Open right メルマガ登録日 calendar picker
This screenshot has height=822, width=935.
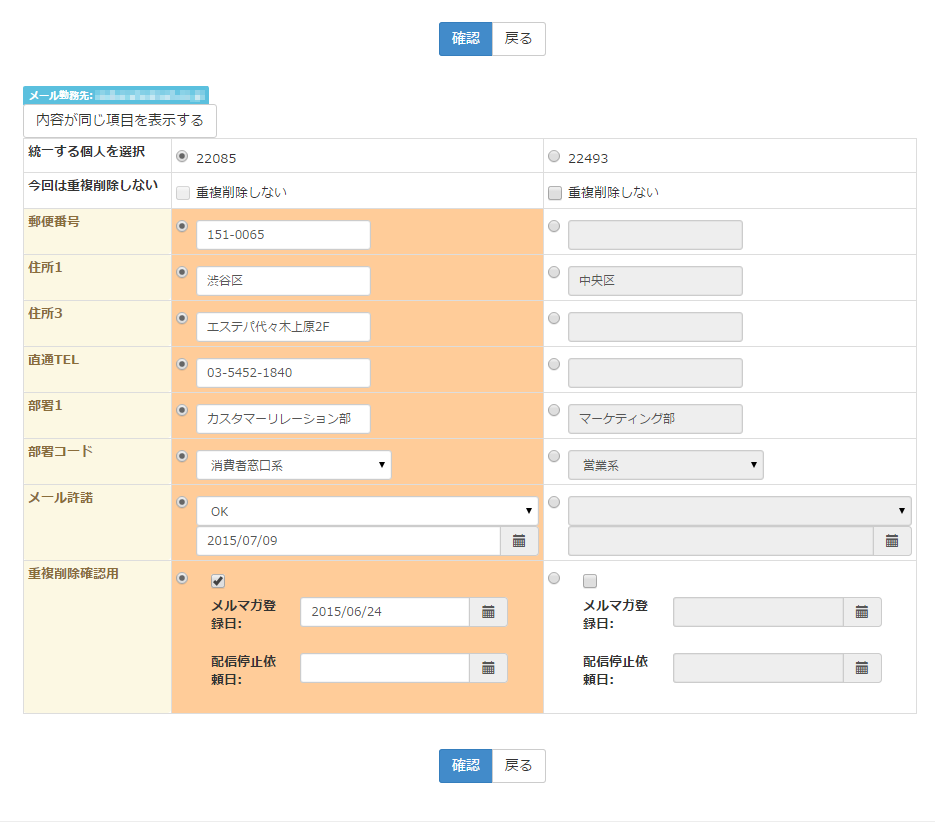tap(861, 612)
